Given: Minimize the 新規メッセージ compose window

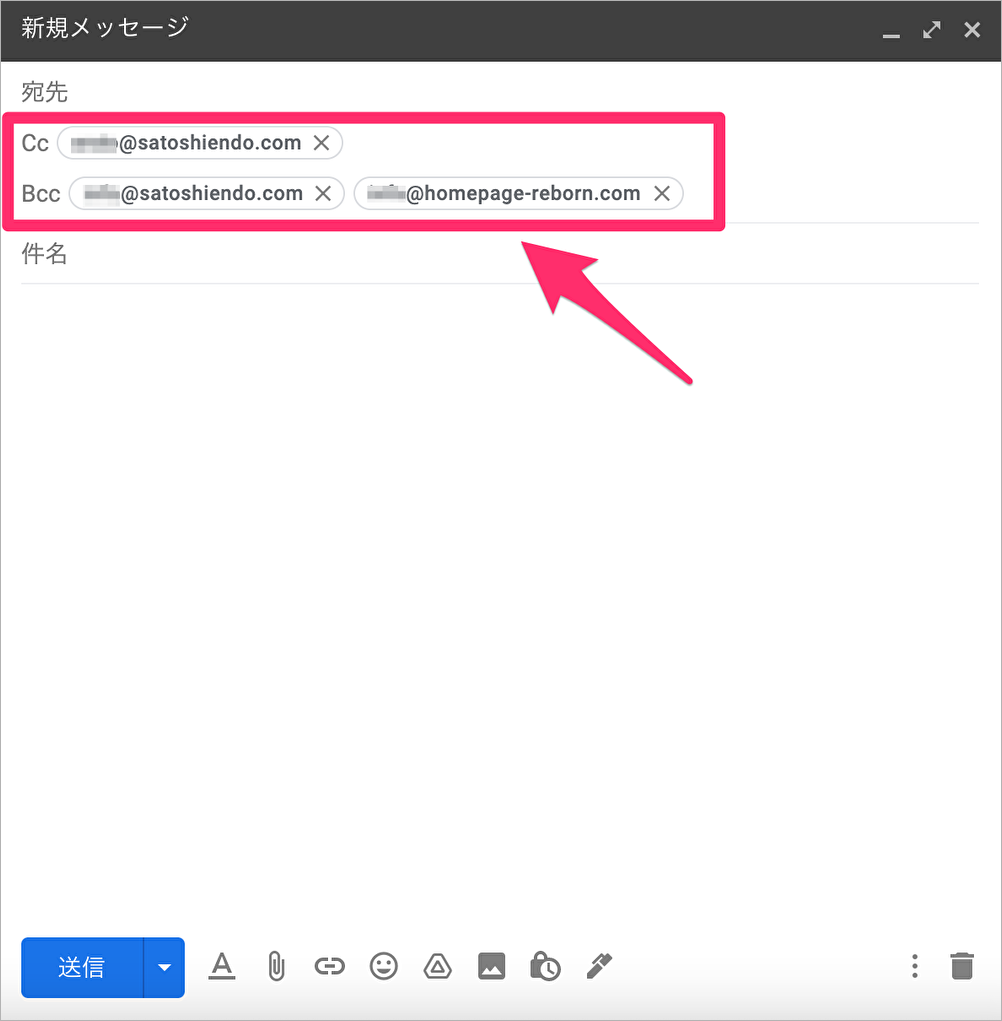Looking at the screenshot, I should click(891, 32).
